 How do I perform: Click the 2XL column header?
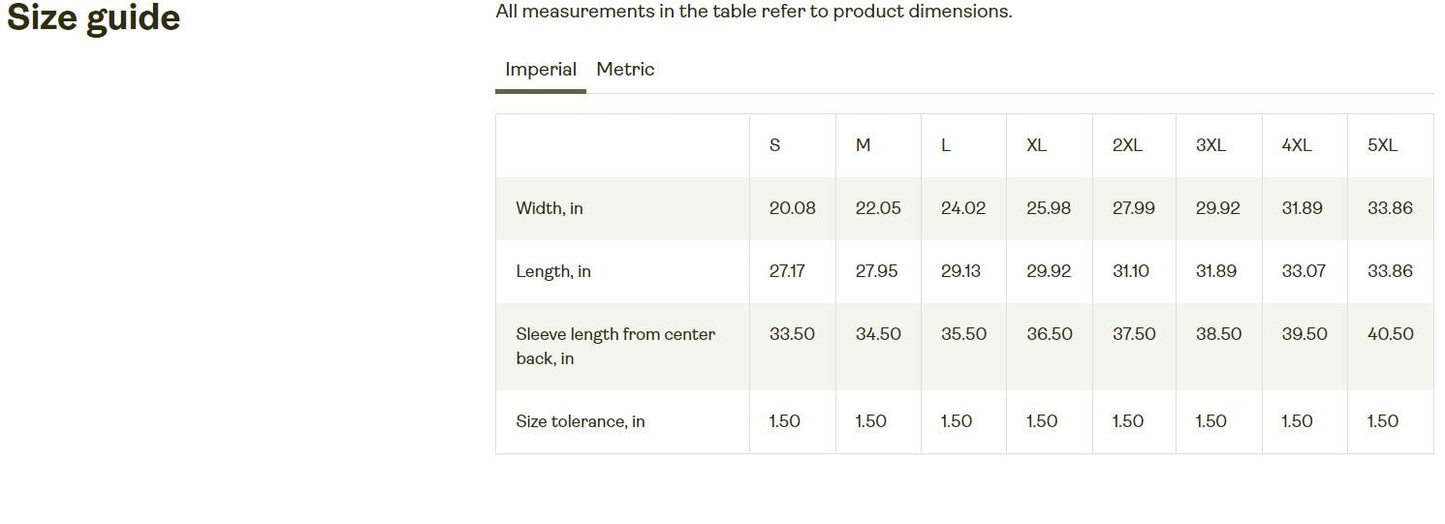point(1127,145)
